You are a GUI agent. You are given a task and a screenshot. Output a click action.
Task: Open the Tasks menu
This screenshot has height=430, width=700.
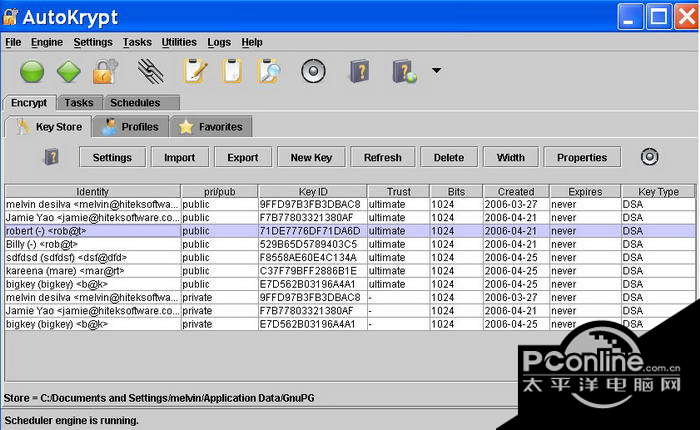(137, 42)
